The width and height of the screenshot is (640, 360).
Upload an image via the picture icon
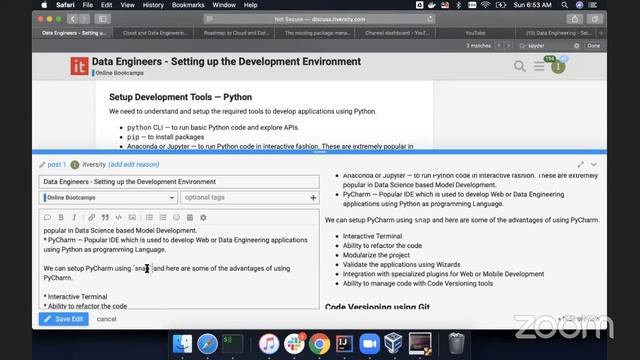click(132, 218)
